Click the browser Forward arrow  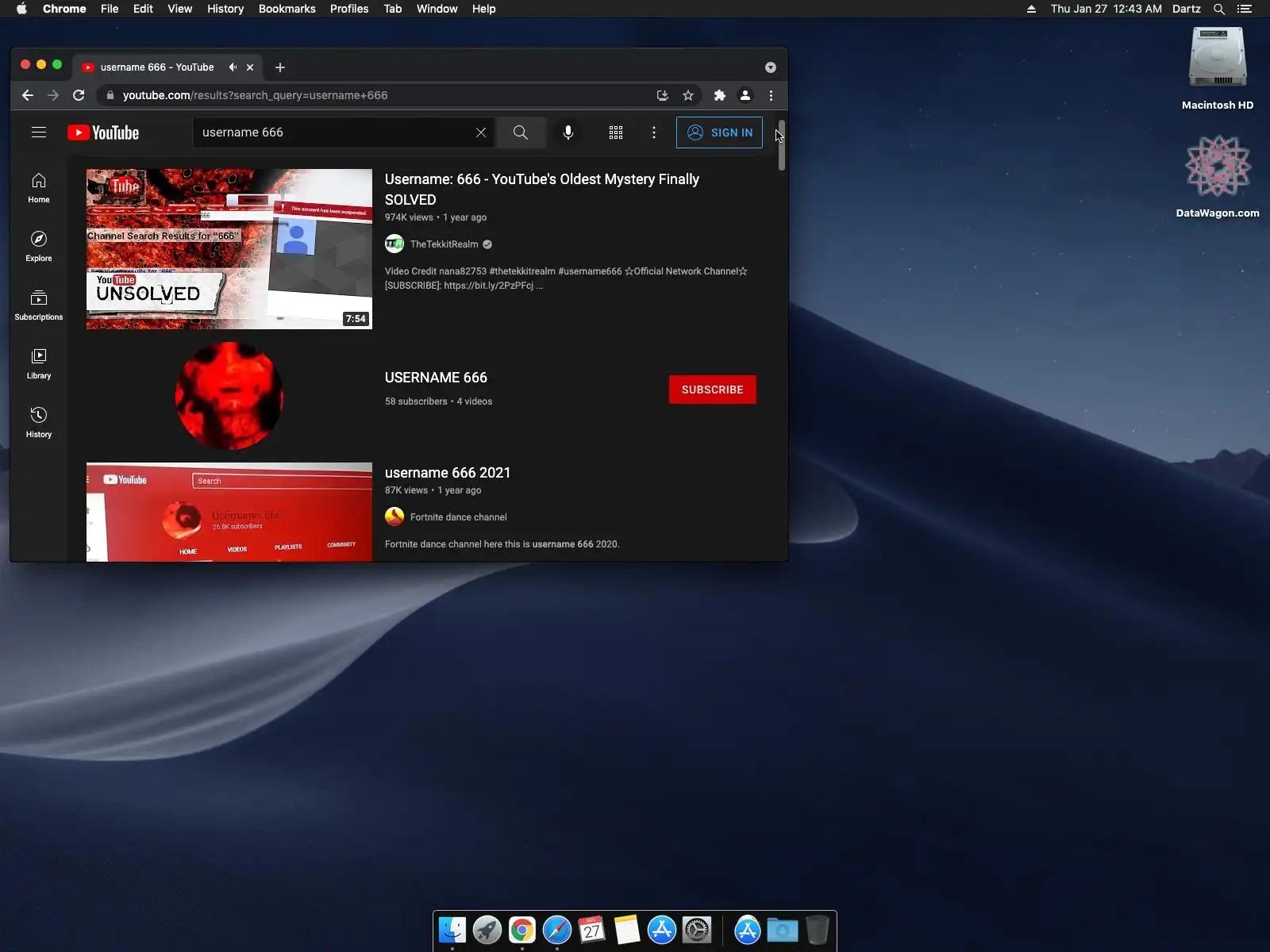pos(53,95)
